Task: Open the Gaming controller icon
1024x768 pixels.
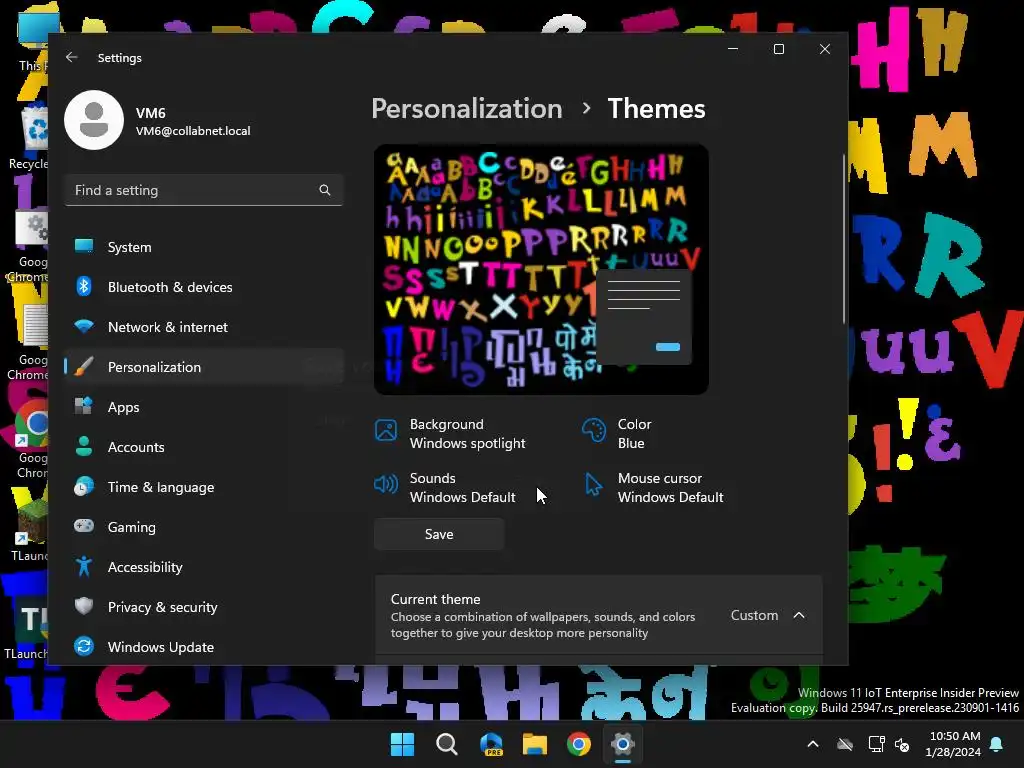Action: 84,526
